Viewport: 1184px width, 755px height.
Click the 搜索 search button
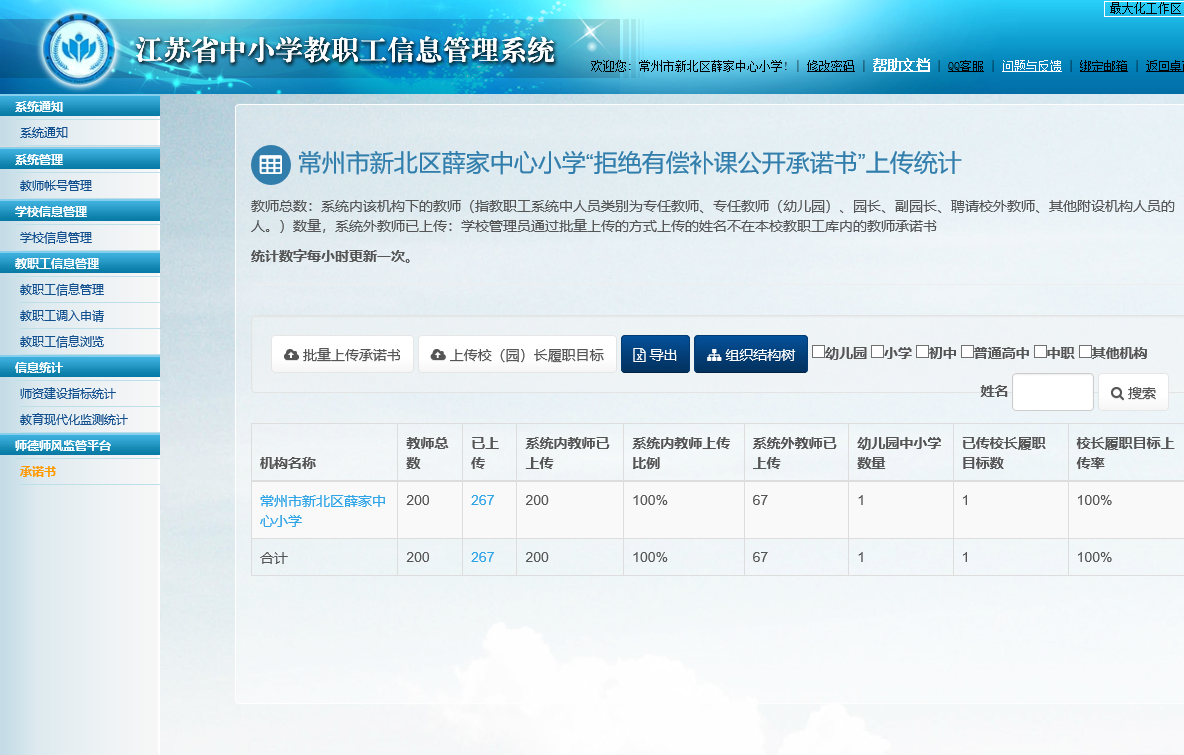coord(1132,393)
